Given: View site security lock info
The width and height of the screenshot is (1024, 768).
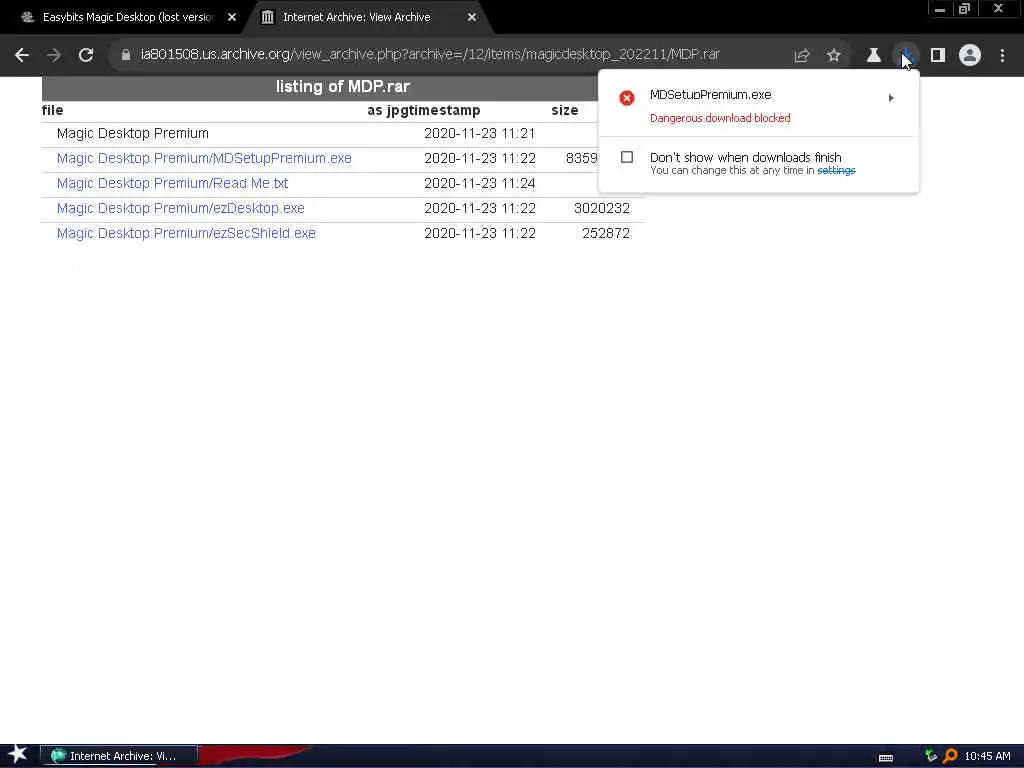Looking at the screenshot, I should [125, 55].
